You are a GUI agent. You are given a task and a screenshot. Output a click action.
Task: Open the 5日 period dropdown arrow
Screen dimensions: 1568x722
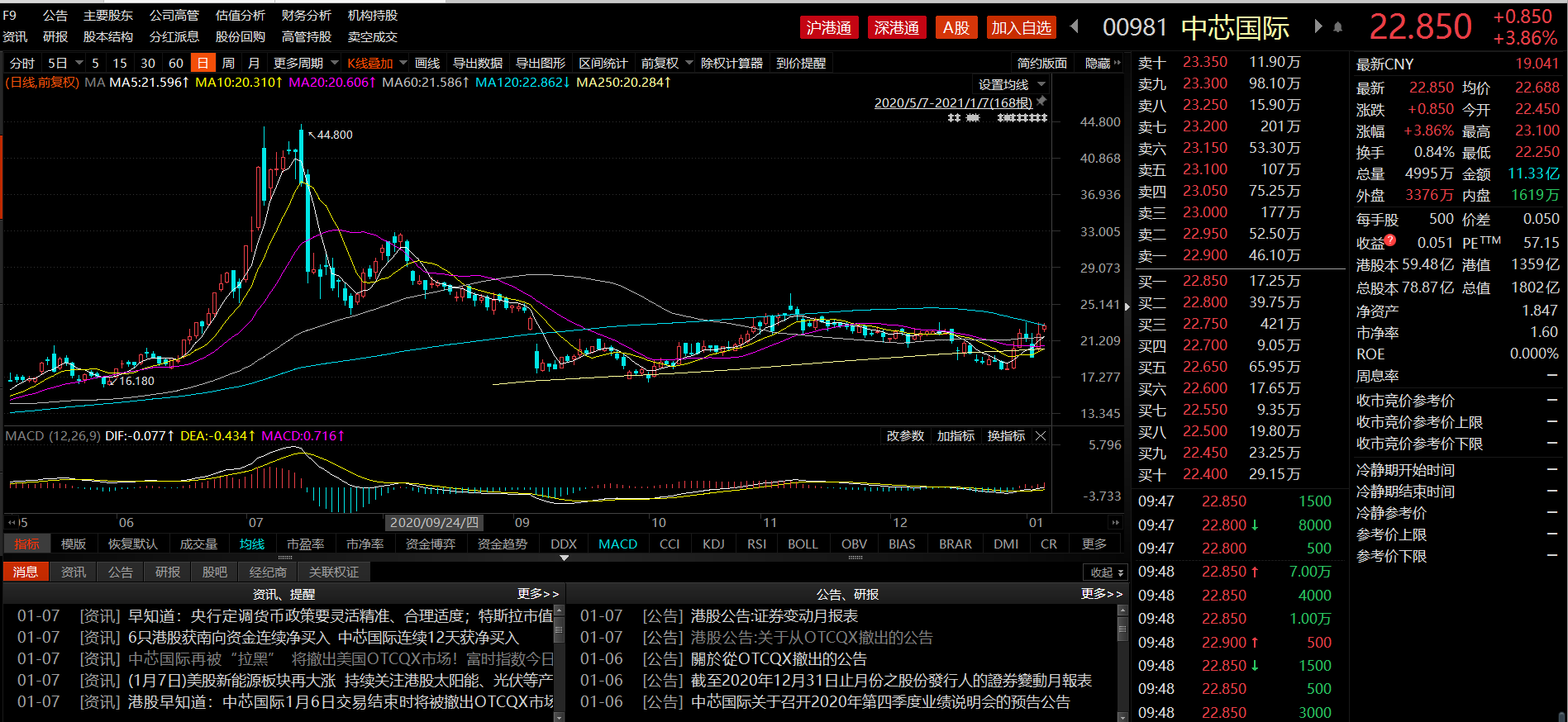(79, 63)
